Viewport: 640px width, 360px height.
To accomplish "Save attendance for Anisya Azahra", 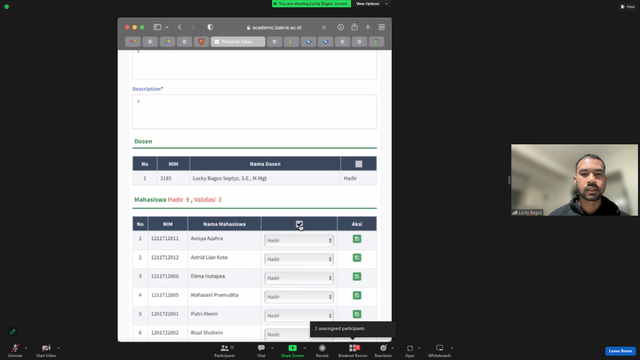I will pyautogui.click(x=357, y=239).
